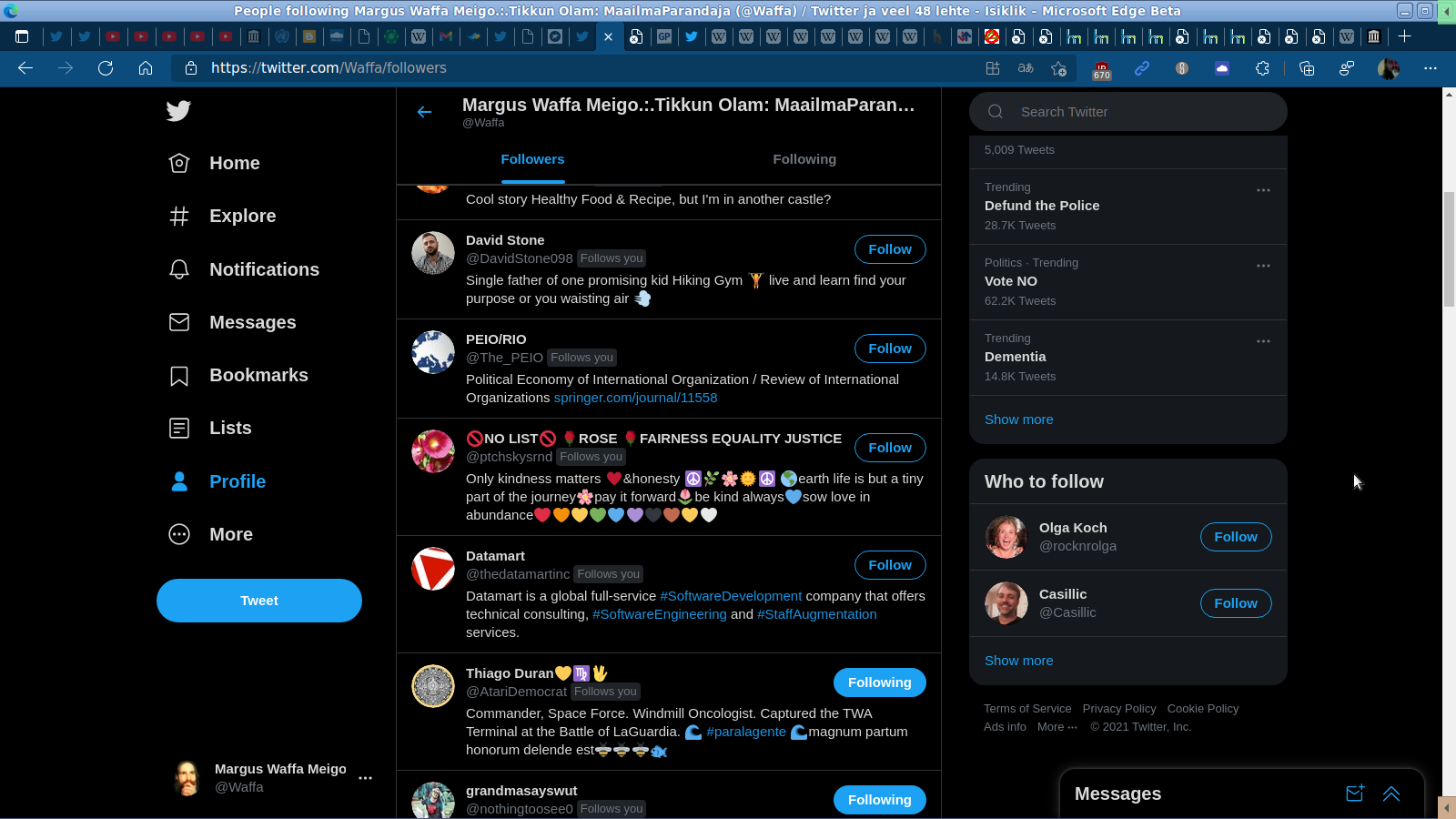Viewport: 1456px width, 819px height.
Task: Click the Twitter bird logo
Action: click(178, 111)
